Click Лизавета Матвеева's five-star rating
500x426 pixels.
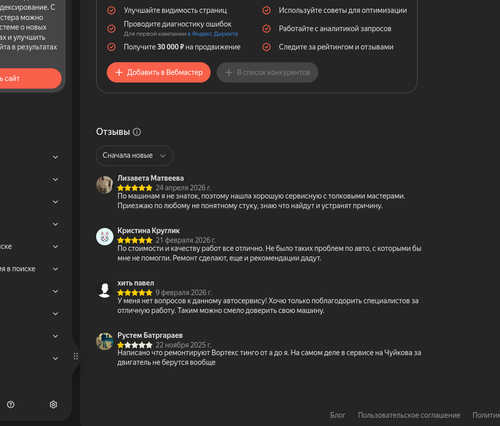[x=135, y=188]
